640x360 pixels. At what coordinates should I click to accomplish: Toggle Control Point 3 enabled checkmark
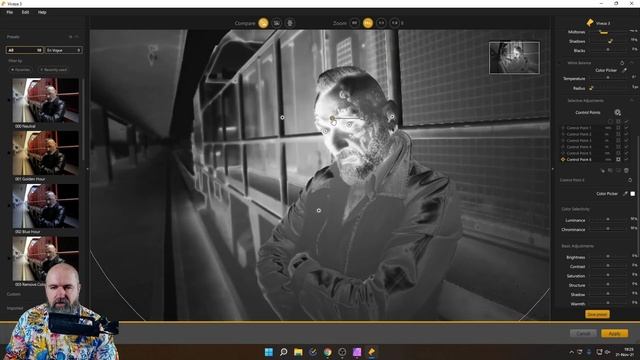(x=626, y=140)
